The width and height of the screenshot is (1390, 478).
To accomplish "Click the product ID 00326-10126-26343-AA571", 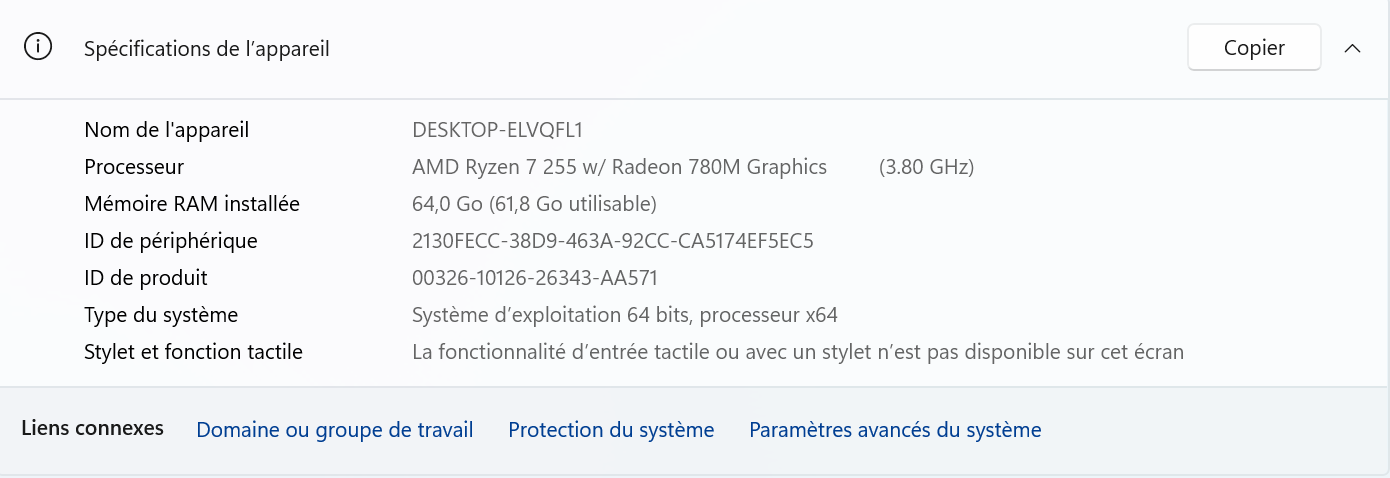I will click(534, 278).
